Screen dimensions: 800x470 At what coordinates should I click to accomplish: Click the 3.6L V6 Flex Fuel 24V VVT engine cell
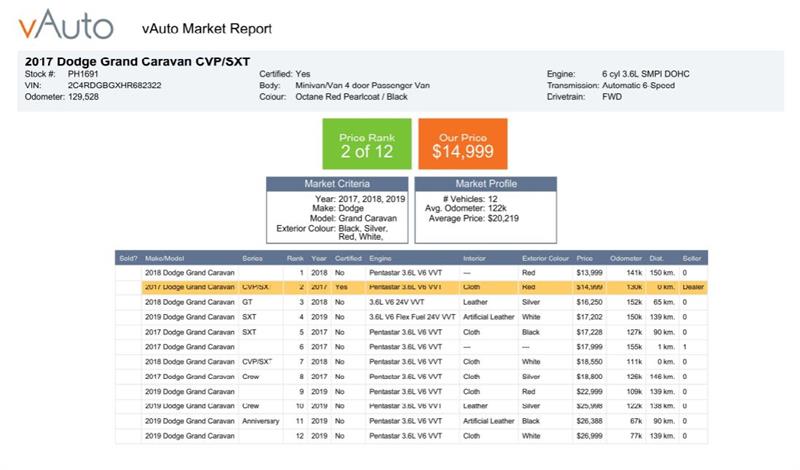click(412, 317)
